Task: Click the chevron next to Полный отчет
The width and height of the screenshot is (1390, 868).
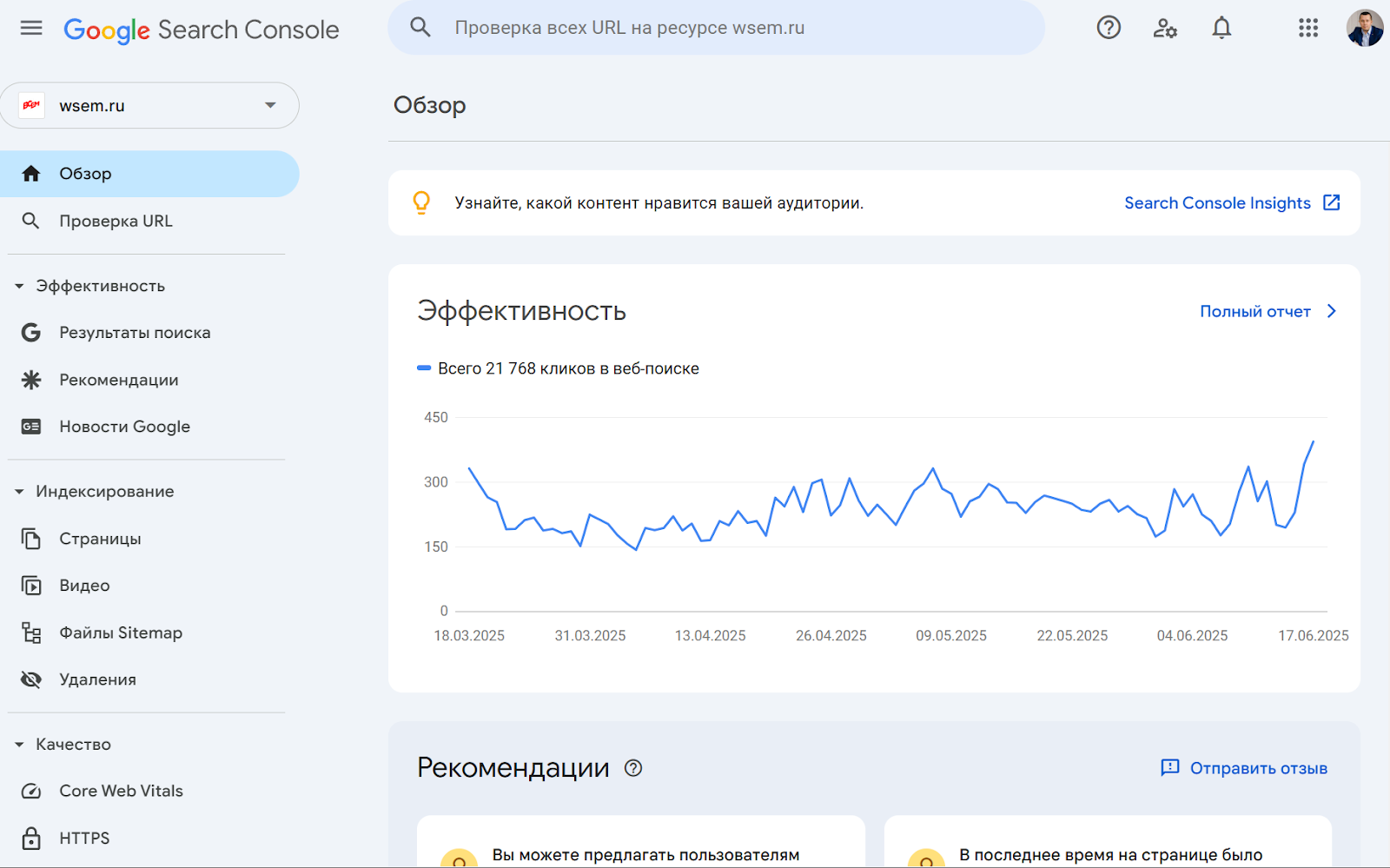Action: click(1332, 311)
